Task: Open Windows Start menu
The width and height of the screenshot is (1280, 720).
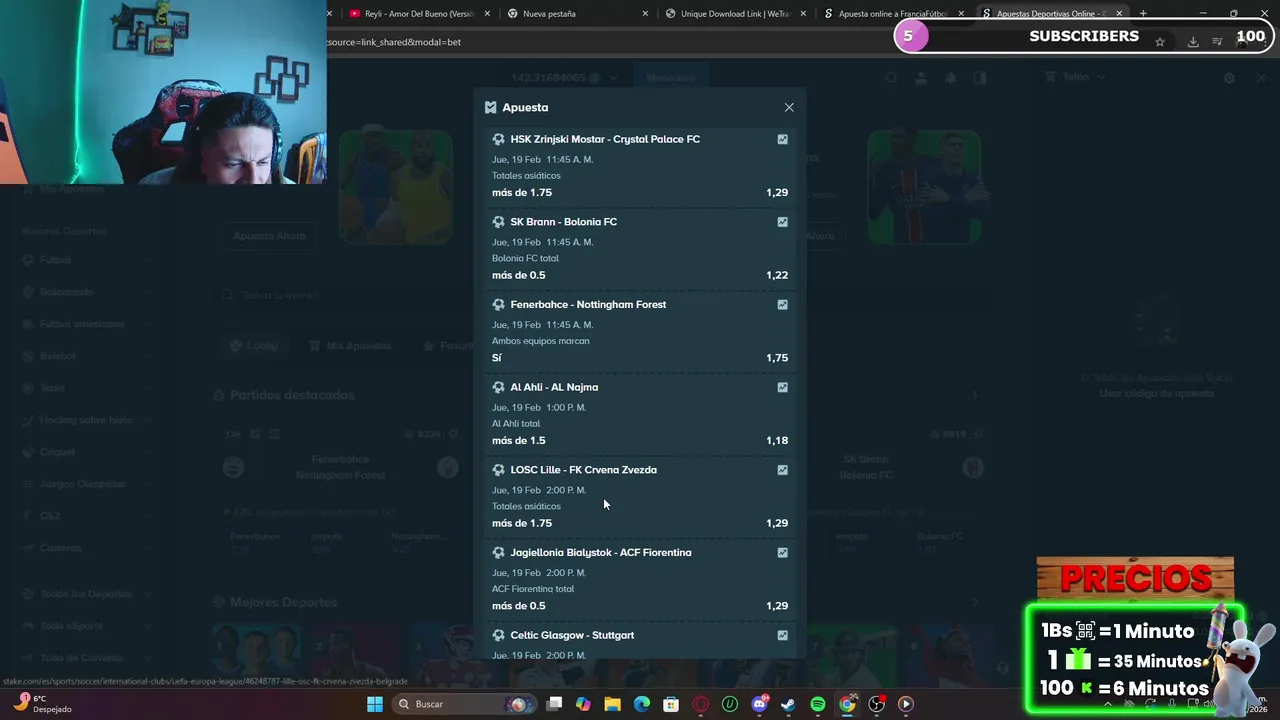Action: pos(374,704)
